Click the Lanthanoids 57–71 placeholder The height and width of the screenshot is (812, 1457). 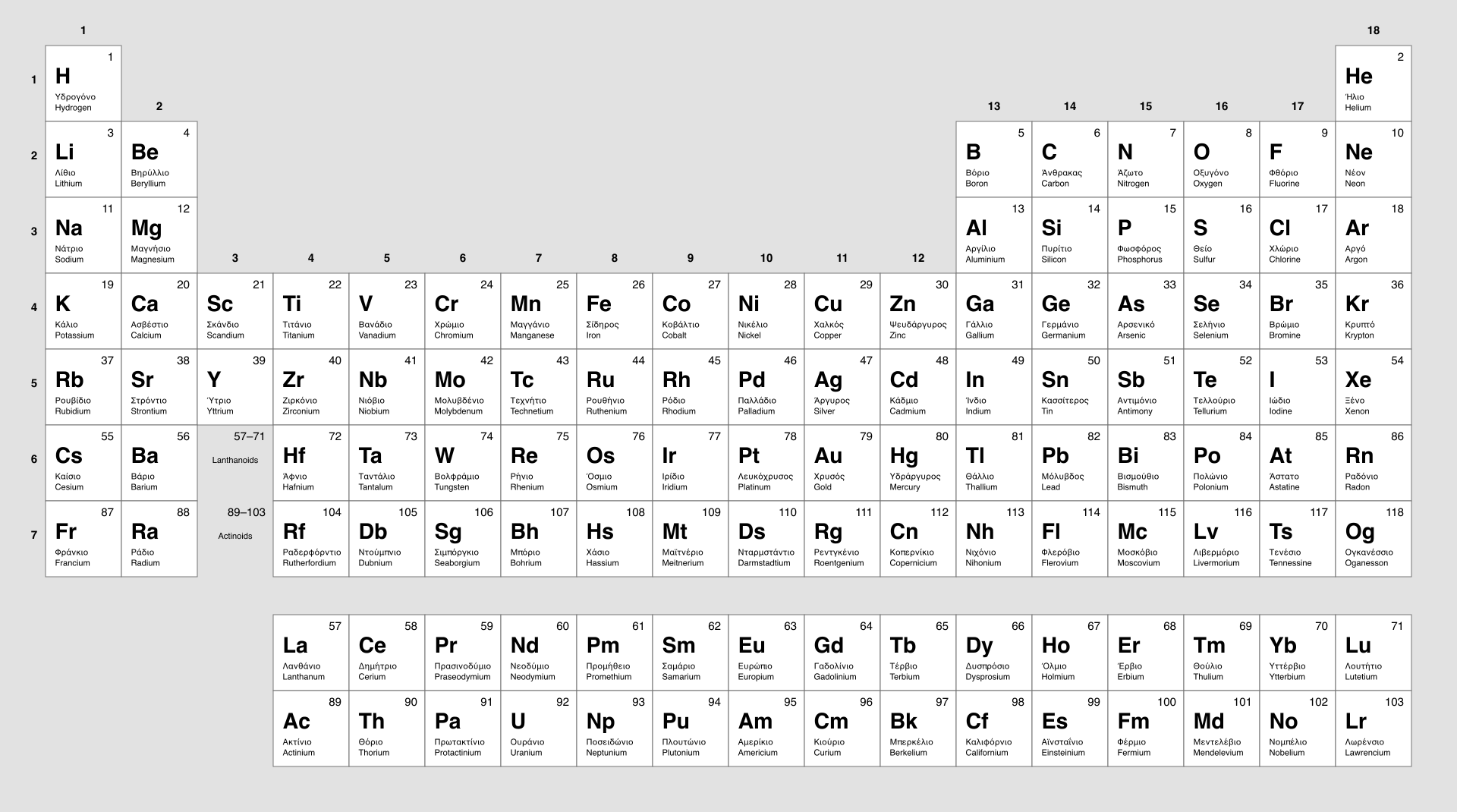(x=235, y=463)
